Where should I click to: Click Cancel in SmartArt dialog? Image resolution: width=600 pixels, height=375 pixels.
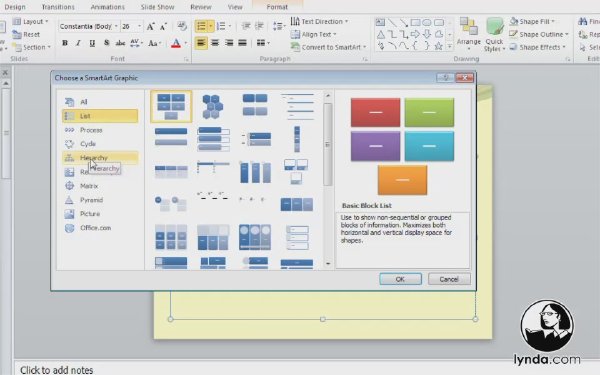449,279
